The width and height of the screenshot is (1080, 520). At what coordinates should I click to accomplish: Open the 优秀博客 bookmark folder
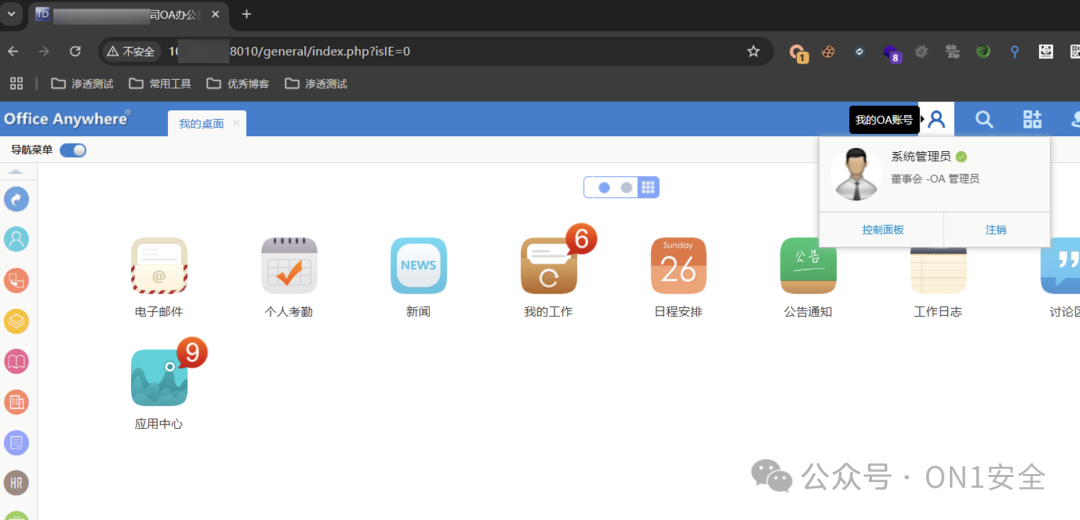(238, 84)
